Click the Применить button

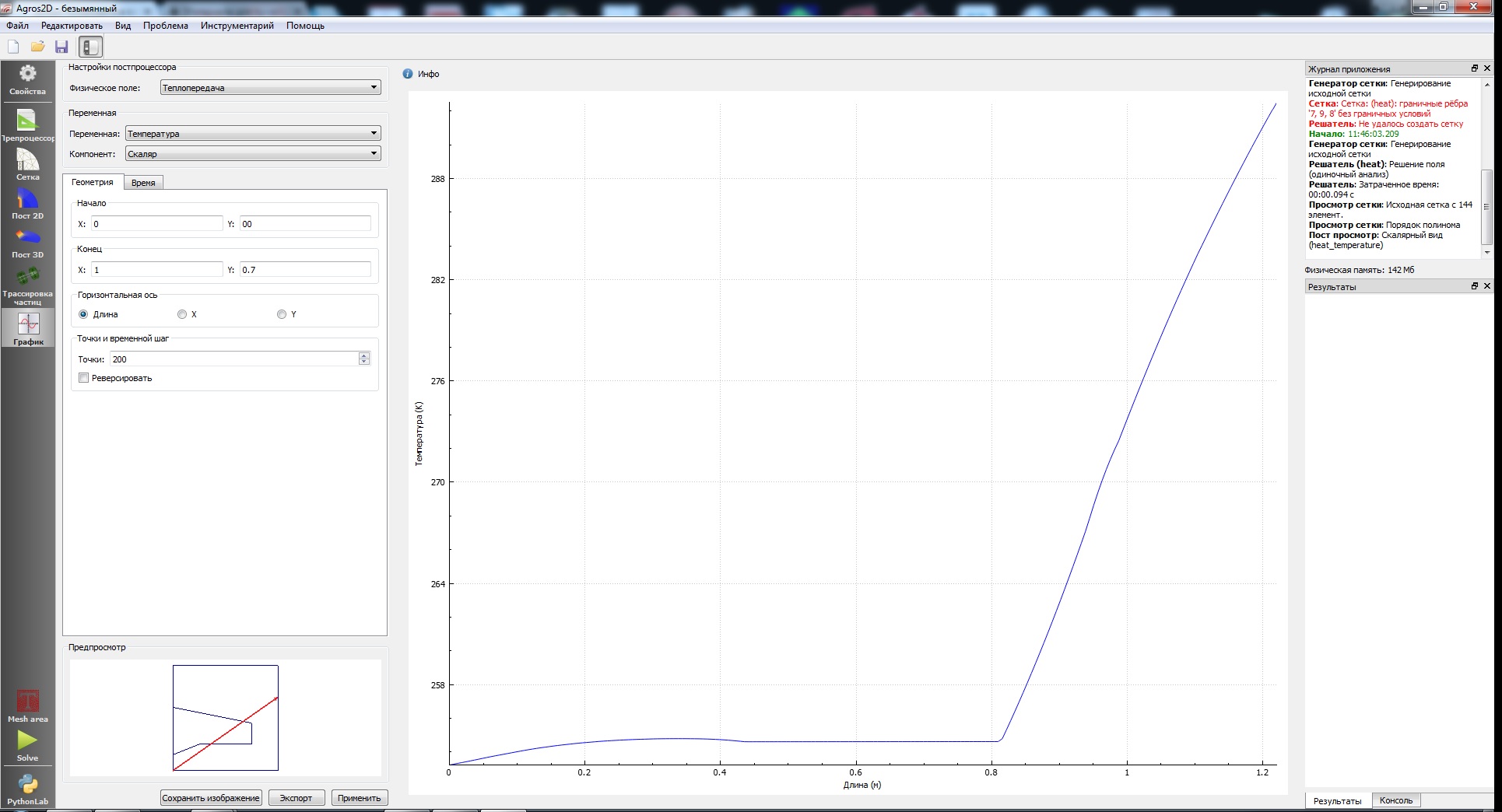(x=359, y=798)
